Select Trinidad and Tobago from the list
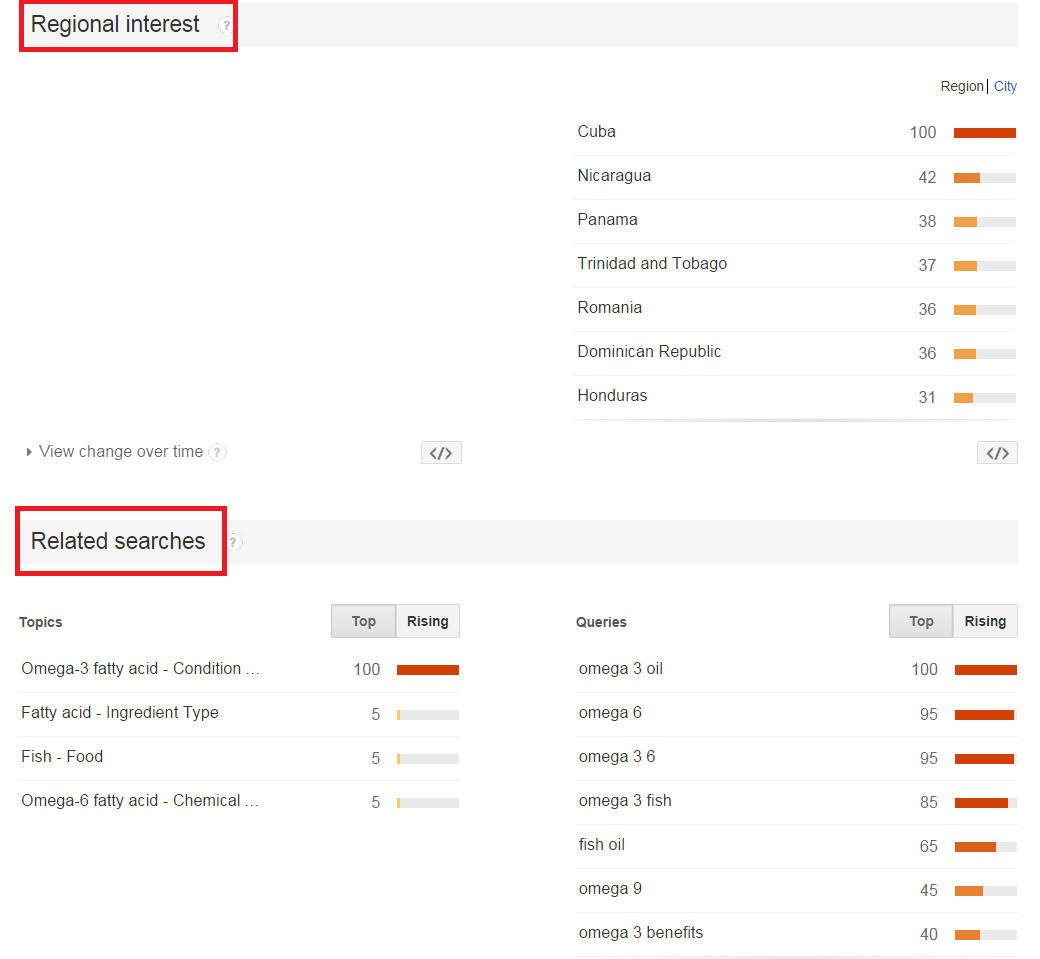The height and width of the screenshot is (959, 1040). 652,263
